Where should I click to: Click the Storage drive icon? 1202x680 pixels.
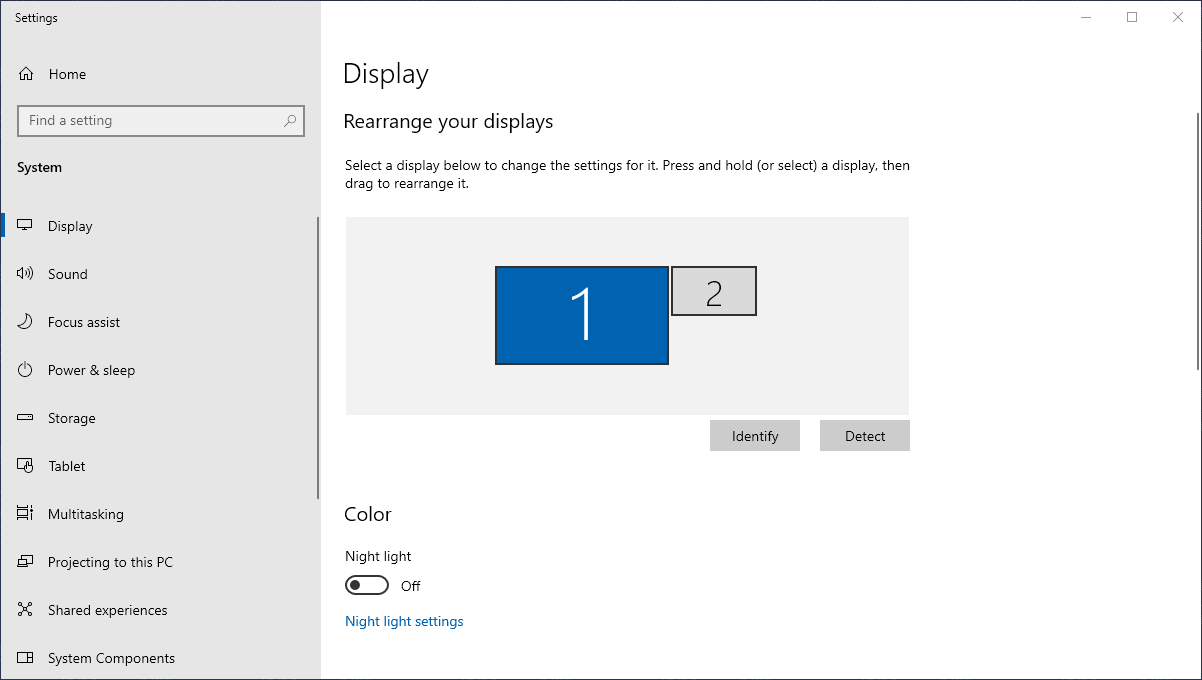pos(26,418)
